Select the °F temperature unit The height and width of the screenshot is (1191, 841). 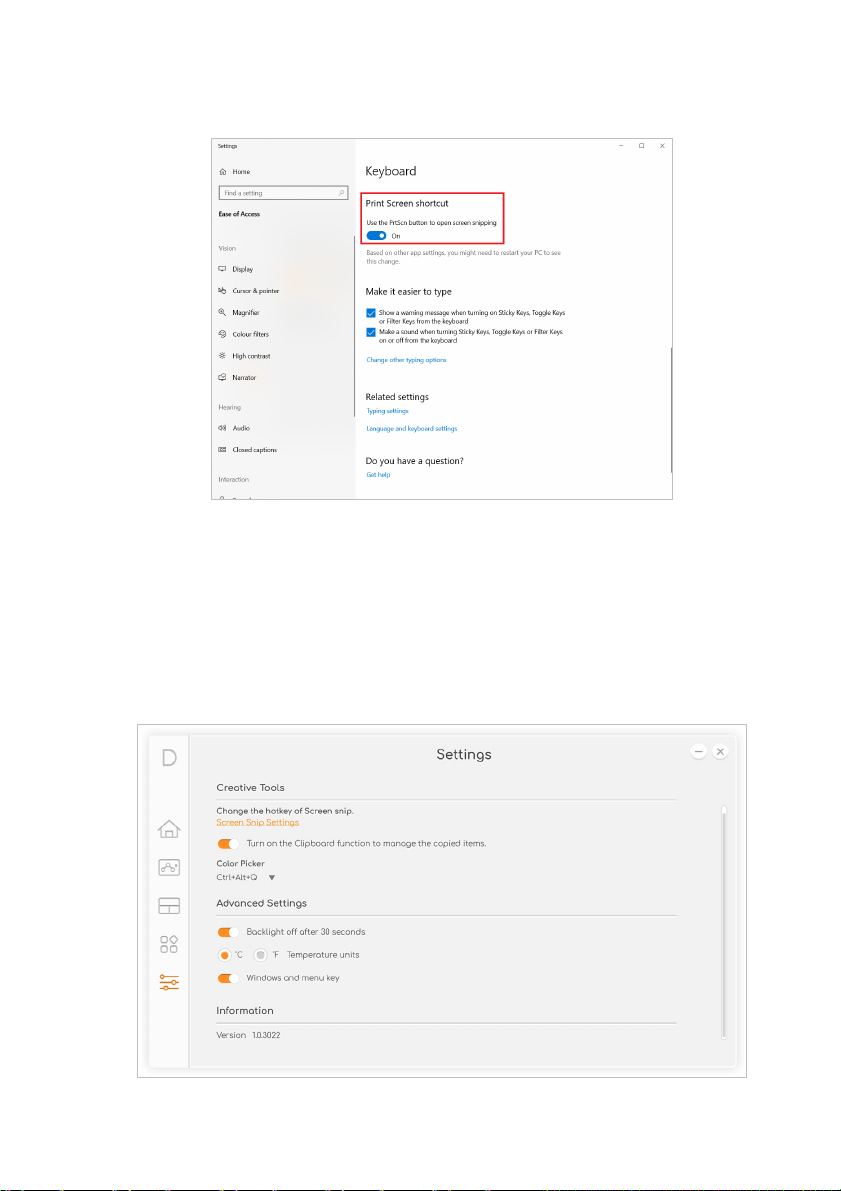(x=261, y=955)
